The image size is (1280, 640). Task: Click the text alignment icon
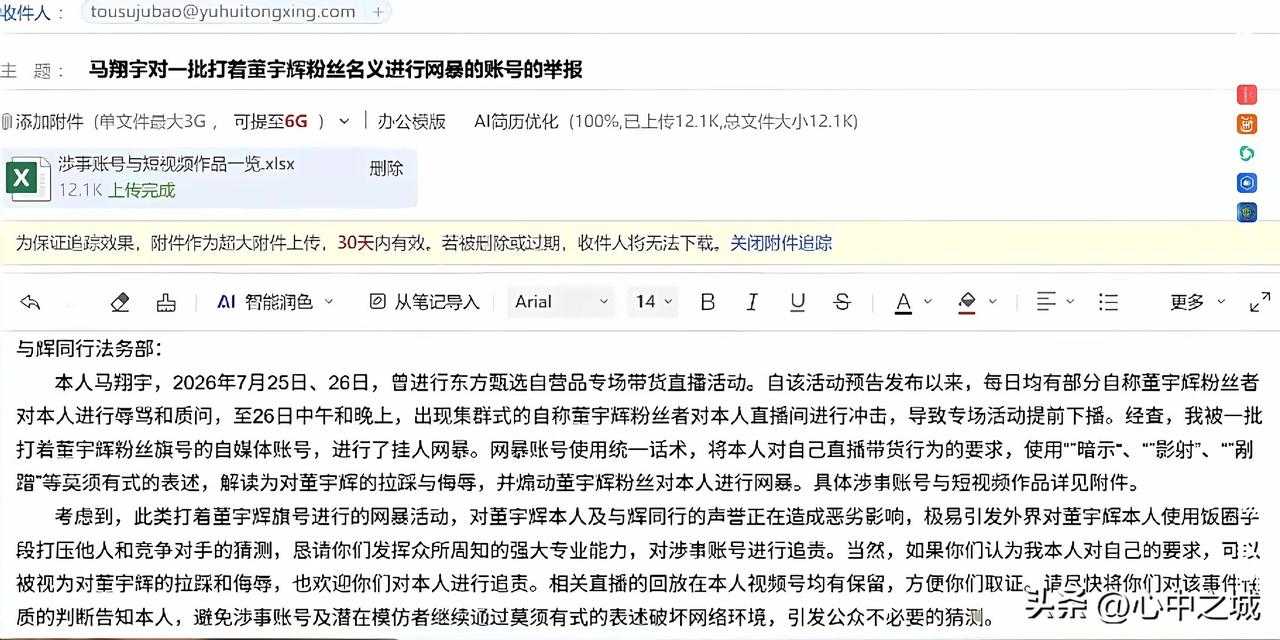coord(1046,301)
